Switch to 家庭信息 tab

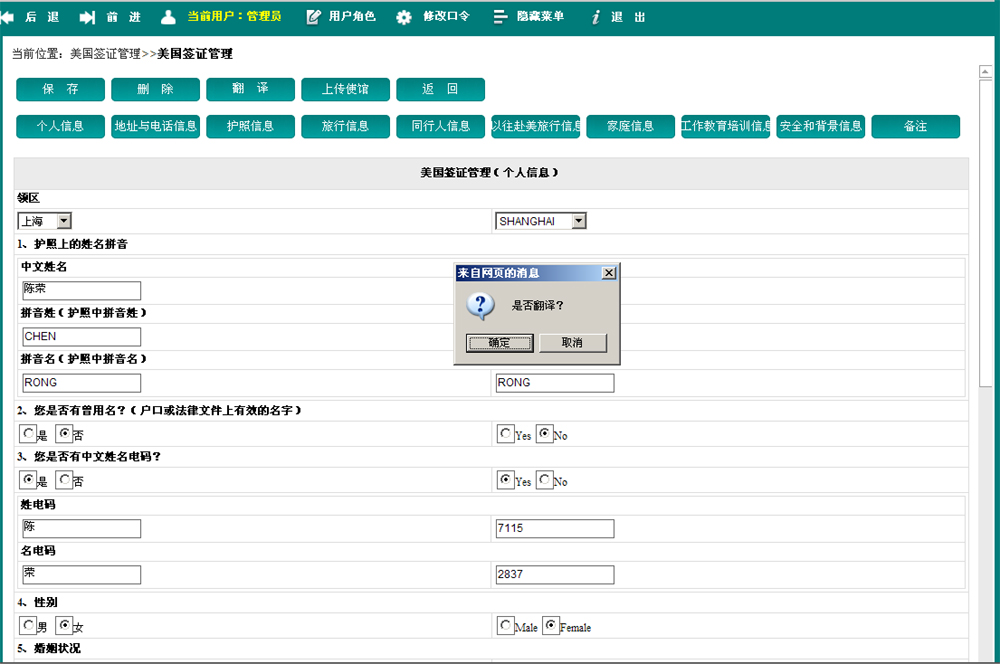[630, 127]
